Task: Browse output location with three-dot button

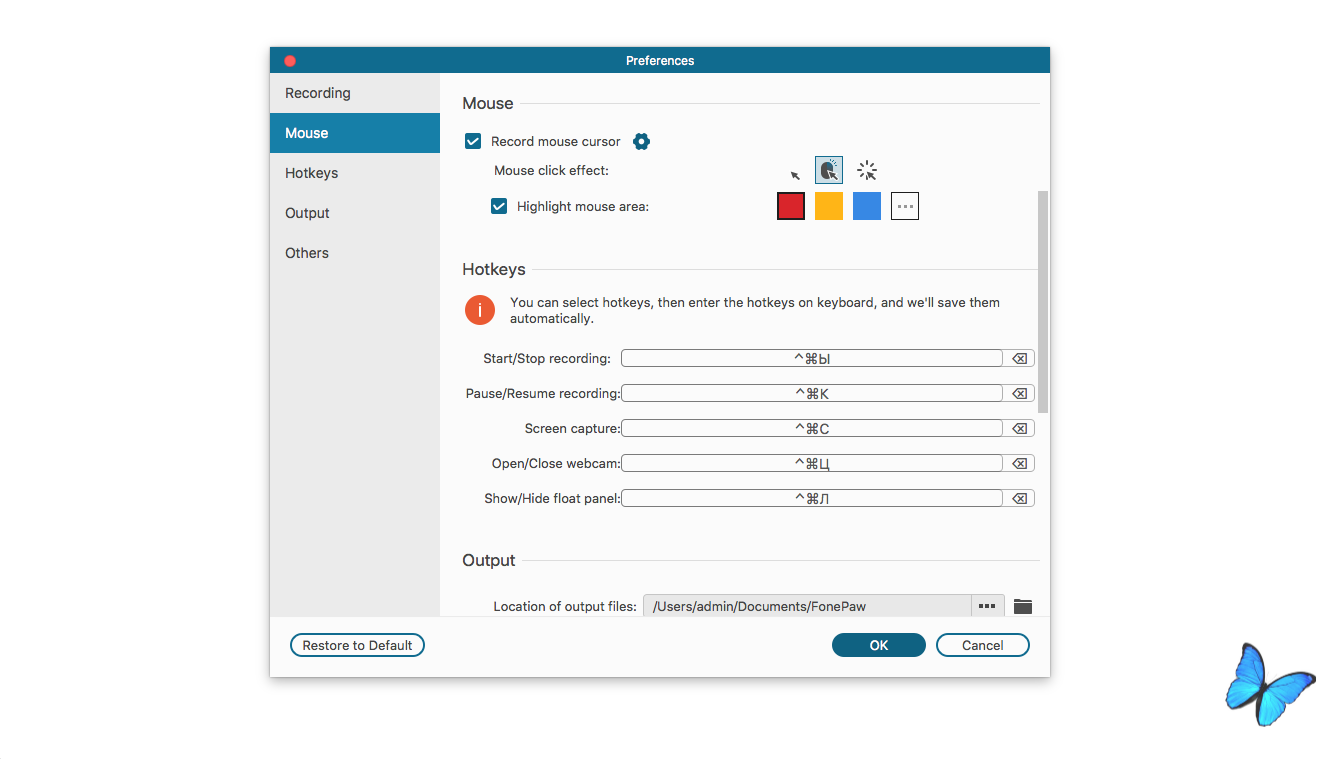Action: 987,606
